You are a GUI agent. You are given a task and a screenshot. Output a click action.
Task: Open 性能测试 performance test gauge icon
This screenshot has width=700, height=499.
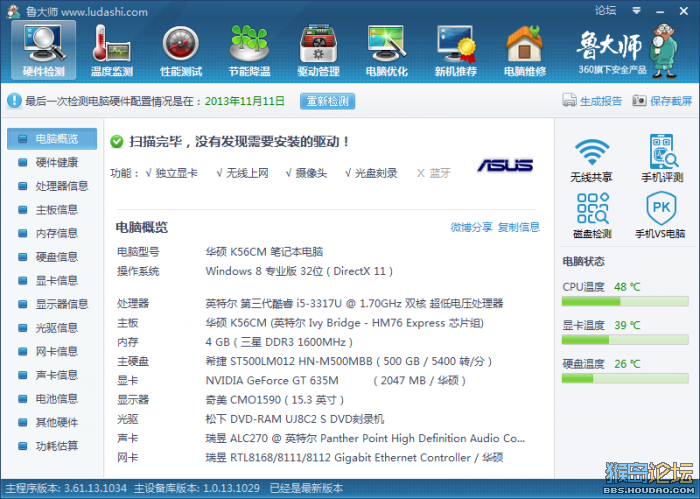[181, 50]
